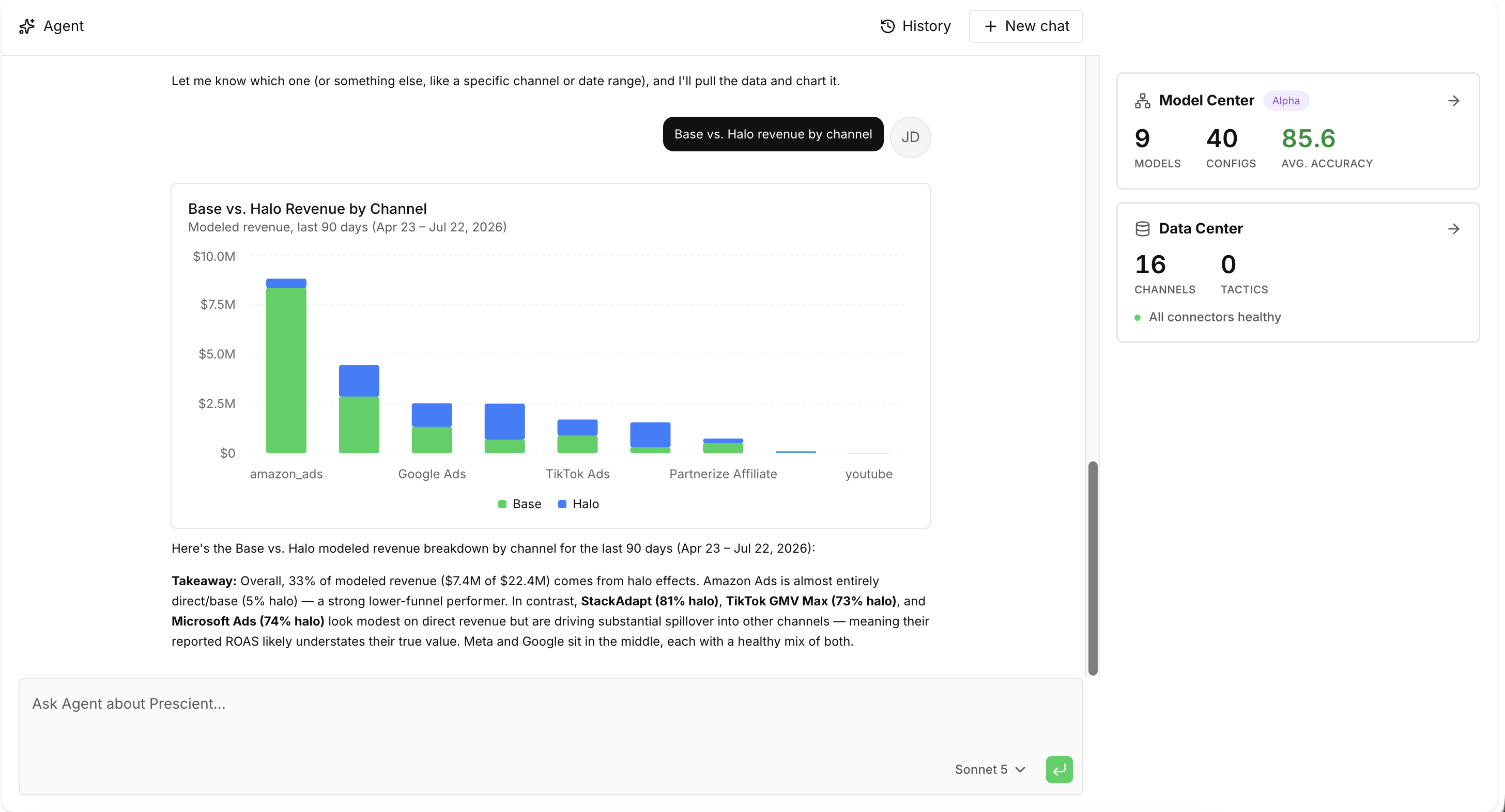This screenshot has width=1505, height=812.
Task: Toggle Base series in chart legend
Action: [x=520, y=504]
